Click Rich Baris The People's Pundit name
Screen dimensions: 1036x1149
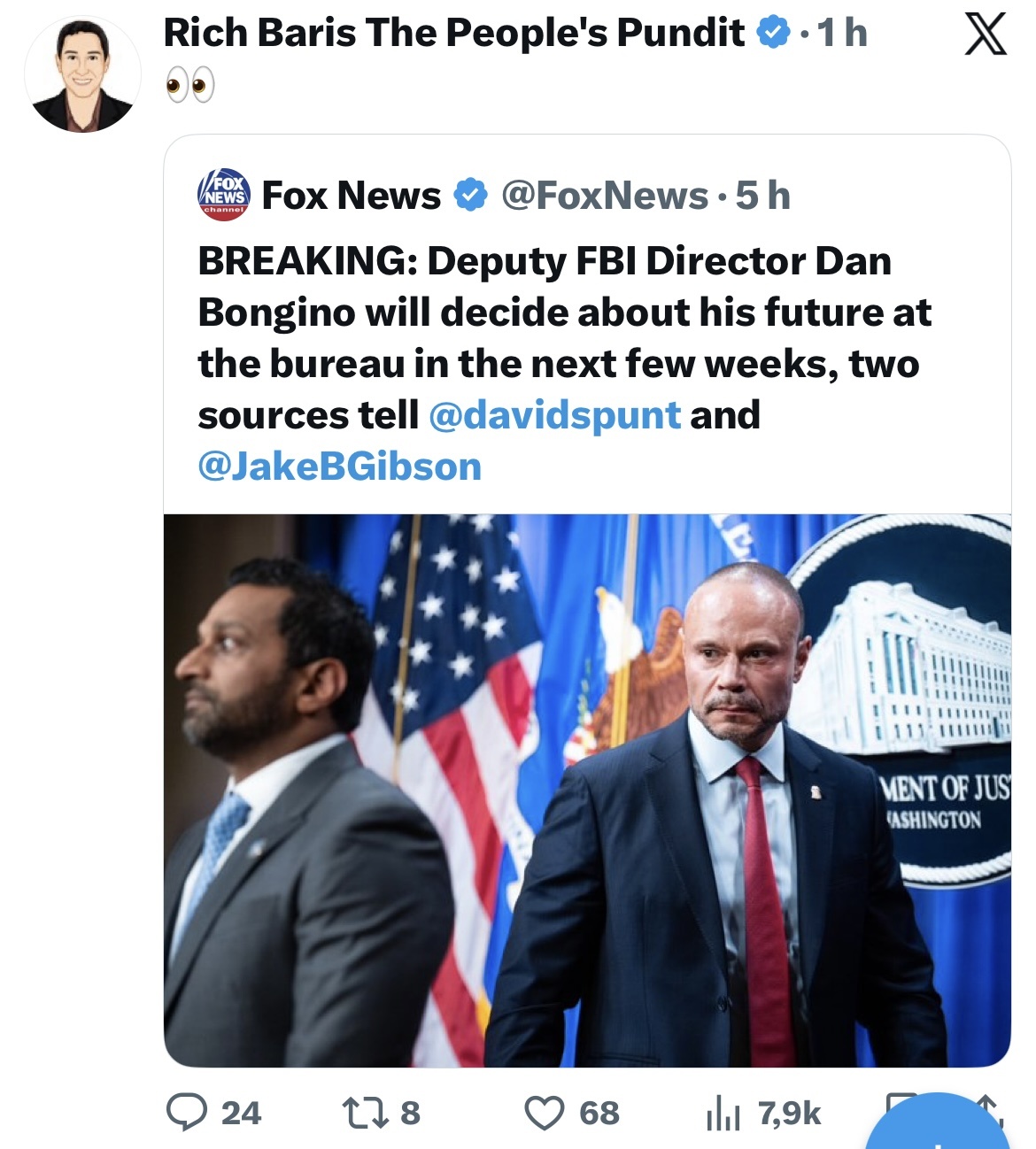coord(453,33)
